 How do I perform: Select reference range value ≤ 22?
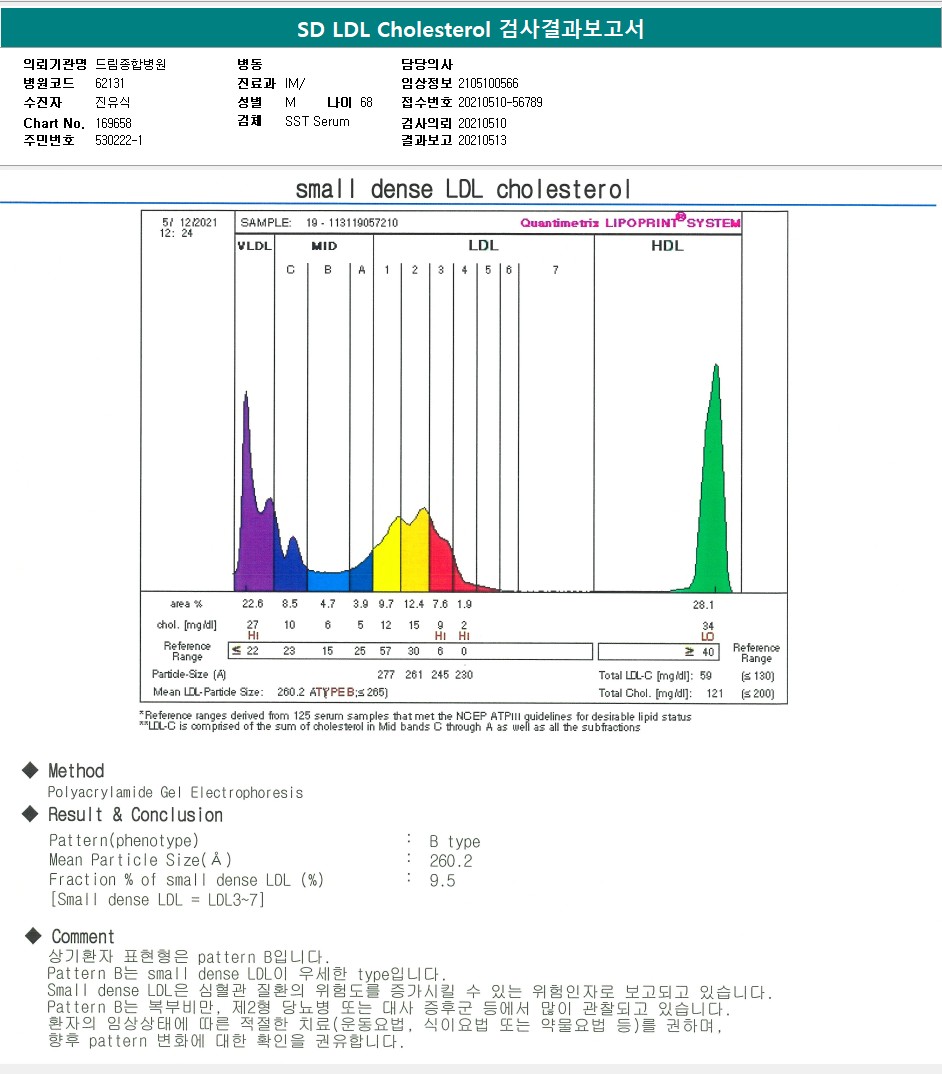pos(245,651)
